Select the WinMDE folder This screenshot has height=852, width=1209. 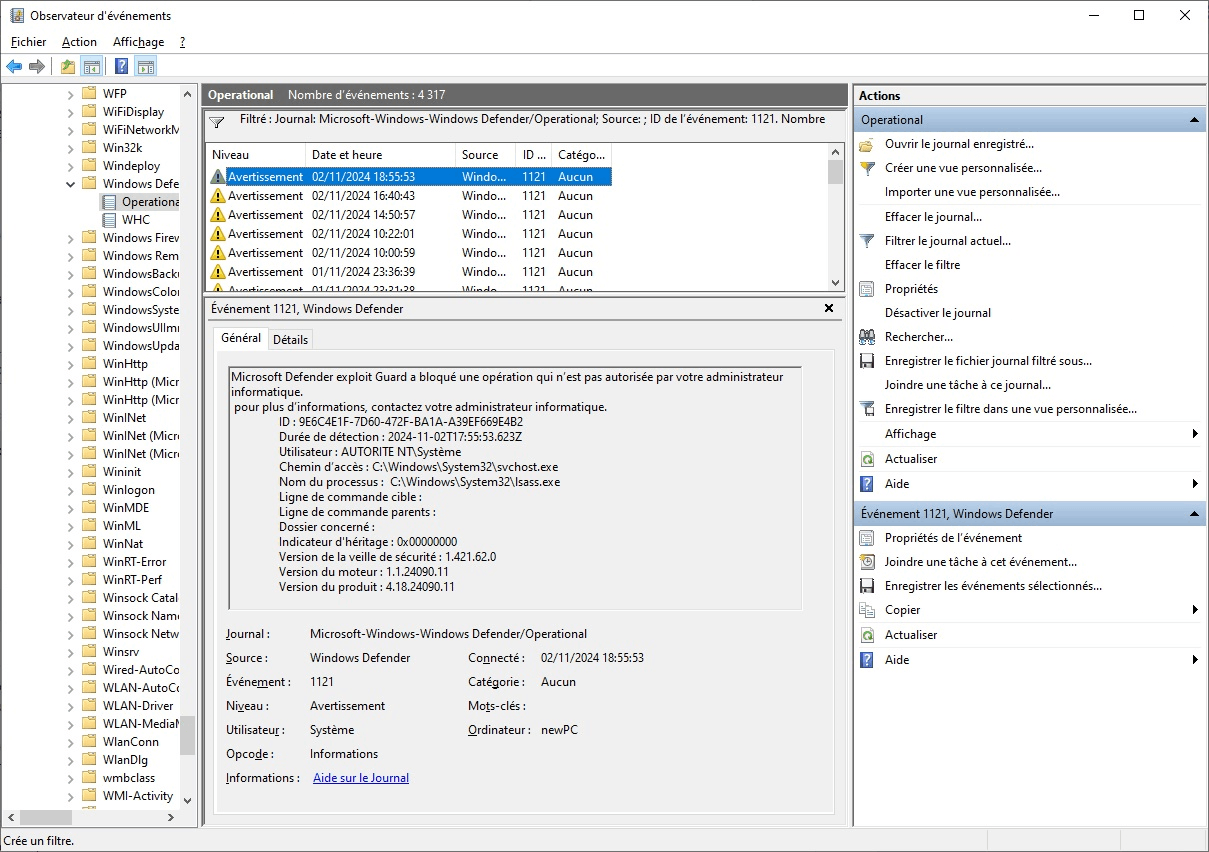(125, 508)
